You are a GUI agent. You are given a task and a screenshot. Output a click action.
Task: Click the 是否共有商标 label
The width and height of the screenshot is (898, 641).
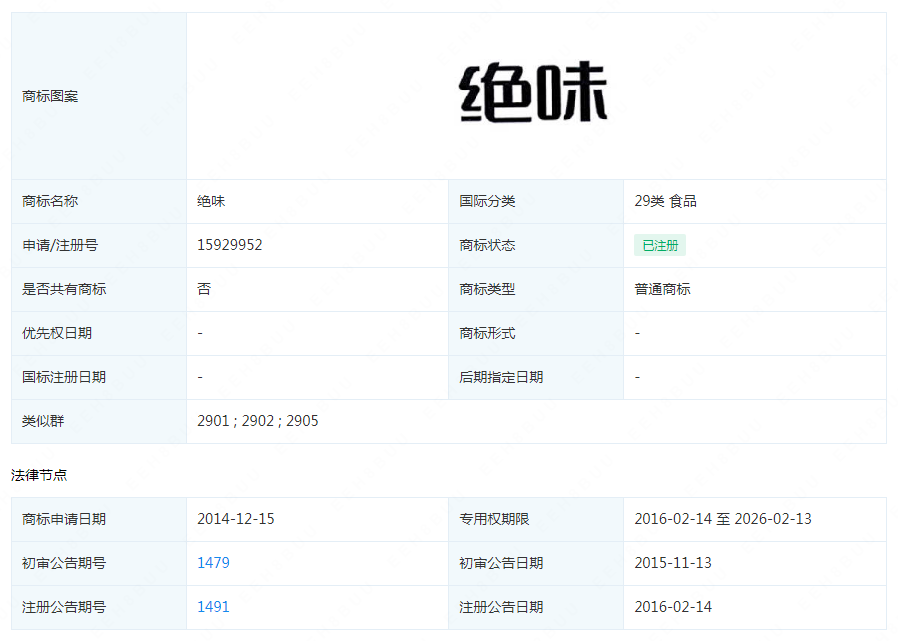point(64,289)
